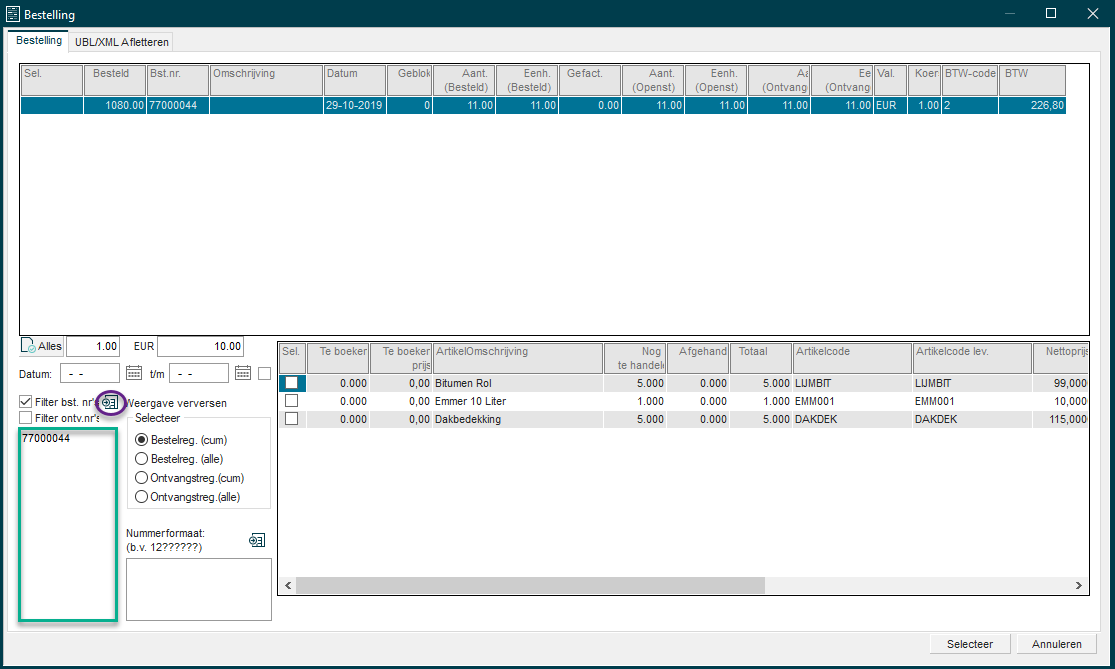The height and width of the screenshot is (669, 1115).
Task: Click the 77000044 cell in the orders grid
Action: pyautogui.click(x=178, y=105)
